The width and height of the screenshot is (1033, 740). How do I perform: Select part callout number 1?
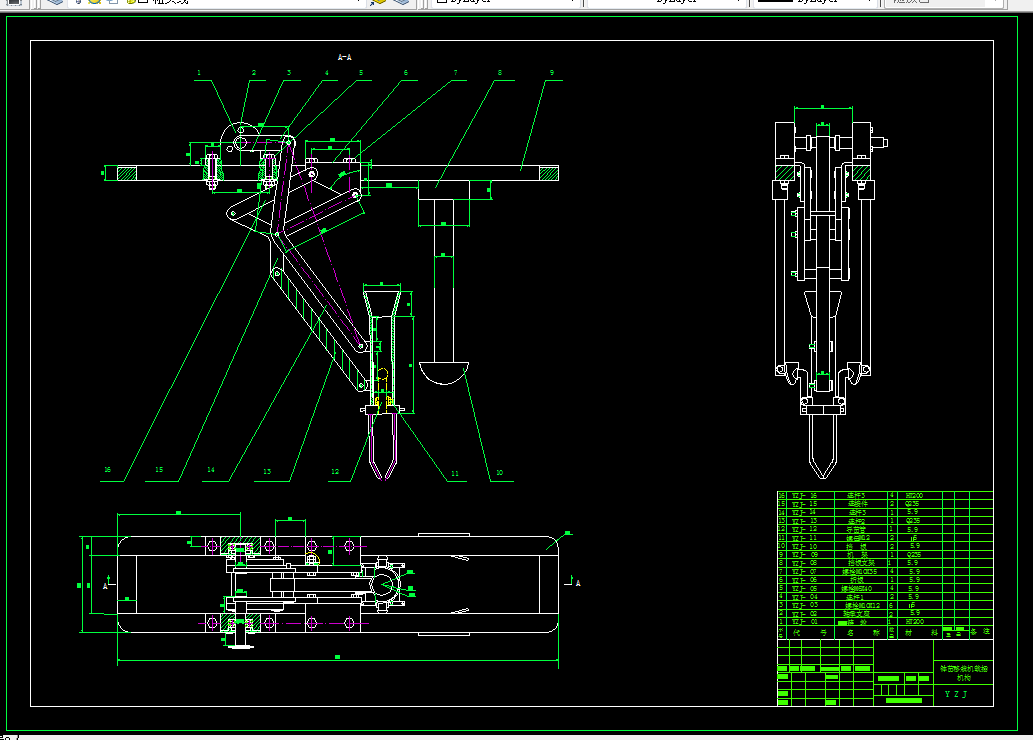tap(199, 73)
